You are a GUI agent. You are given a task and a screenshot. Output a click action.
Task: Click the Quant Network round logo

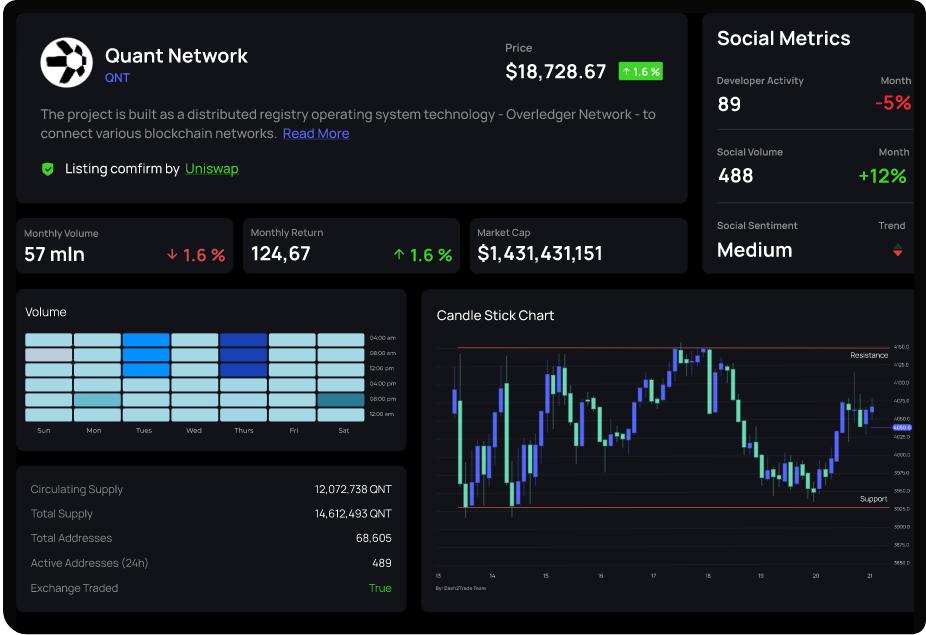[66, 63]
